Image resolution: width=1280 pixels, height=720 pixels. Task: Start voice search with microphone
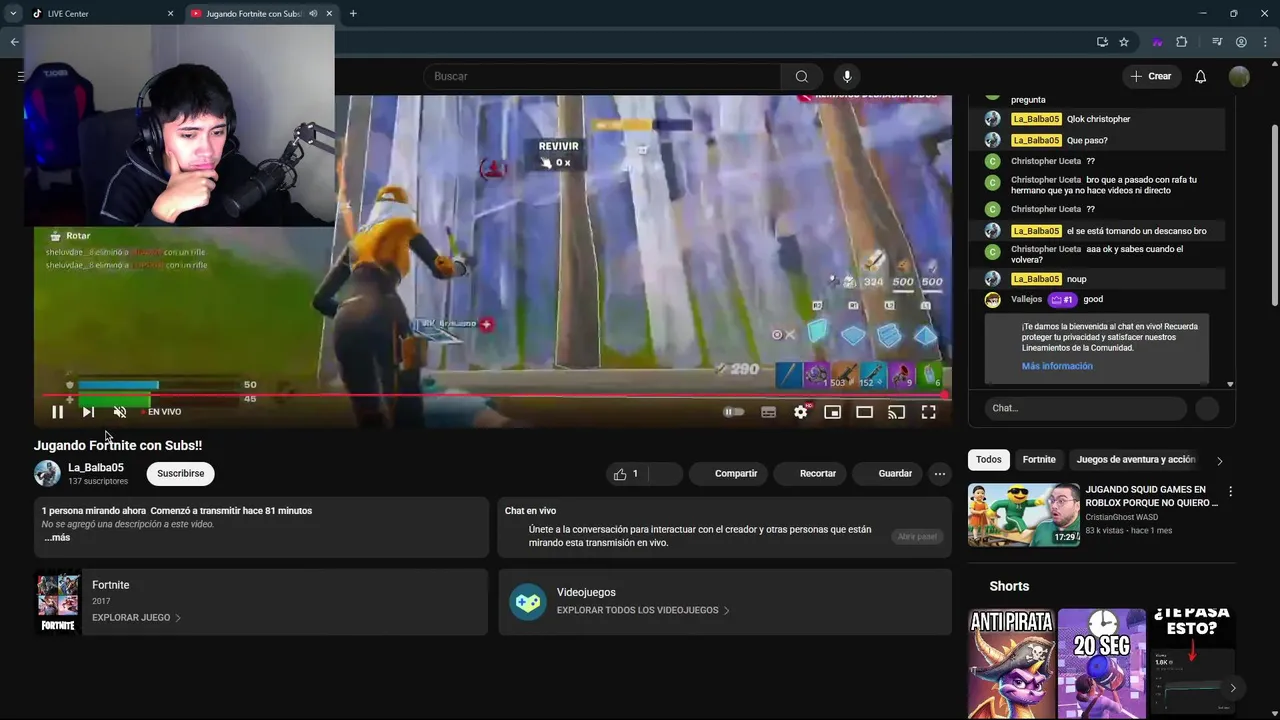(x=847, y=76)
